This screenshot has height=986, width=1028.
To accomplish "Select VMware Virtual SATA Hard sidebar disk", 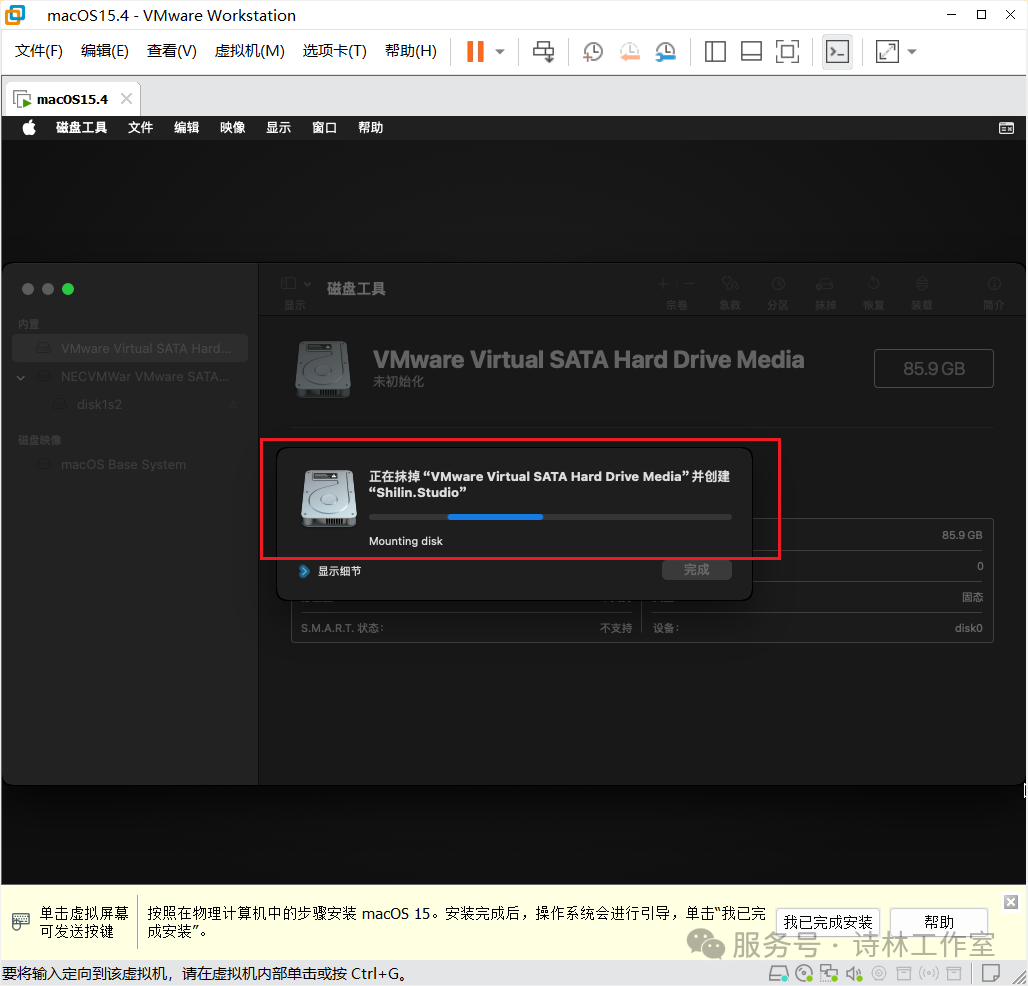I will 130,348.
